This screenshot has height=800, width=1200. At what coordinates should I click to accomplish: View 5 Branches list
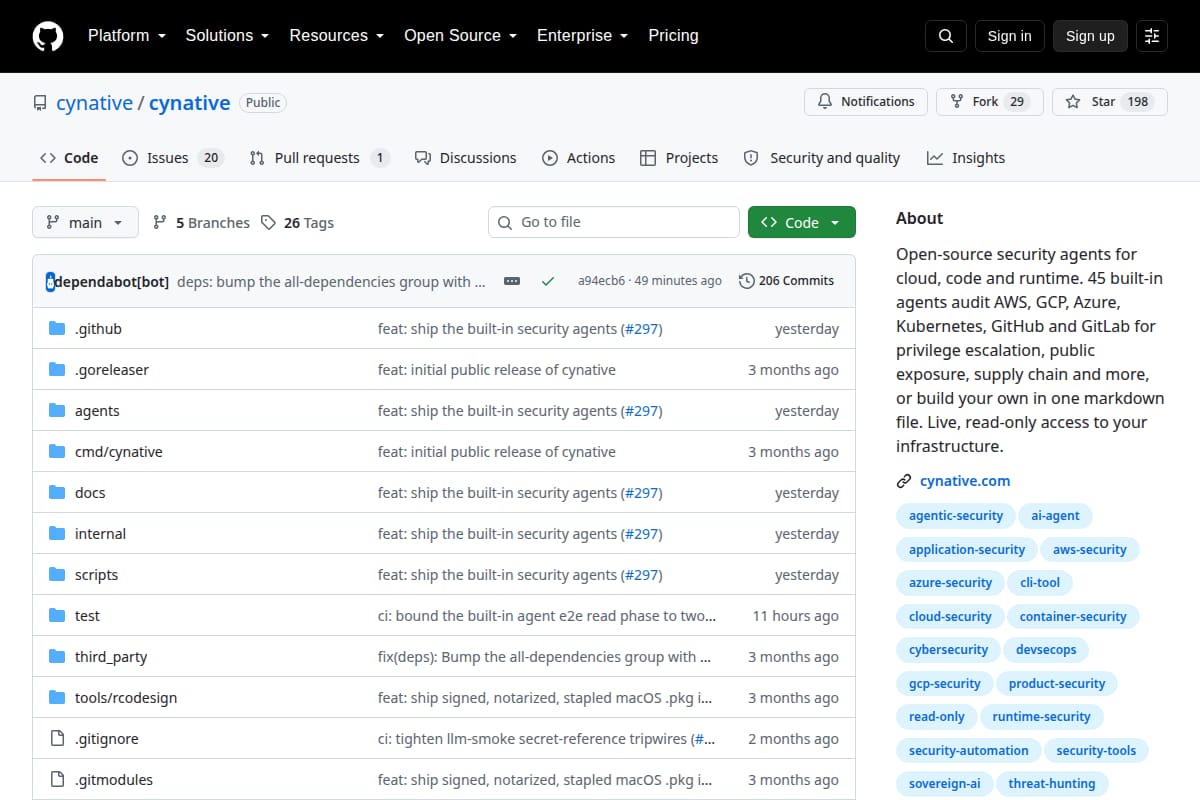coord(201,223)
